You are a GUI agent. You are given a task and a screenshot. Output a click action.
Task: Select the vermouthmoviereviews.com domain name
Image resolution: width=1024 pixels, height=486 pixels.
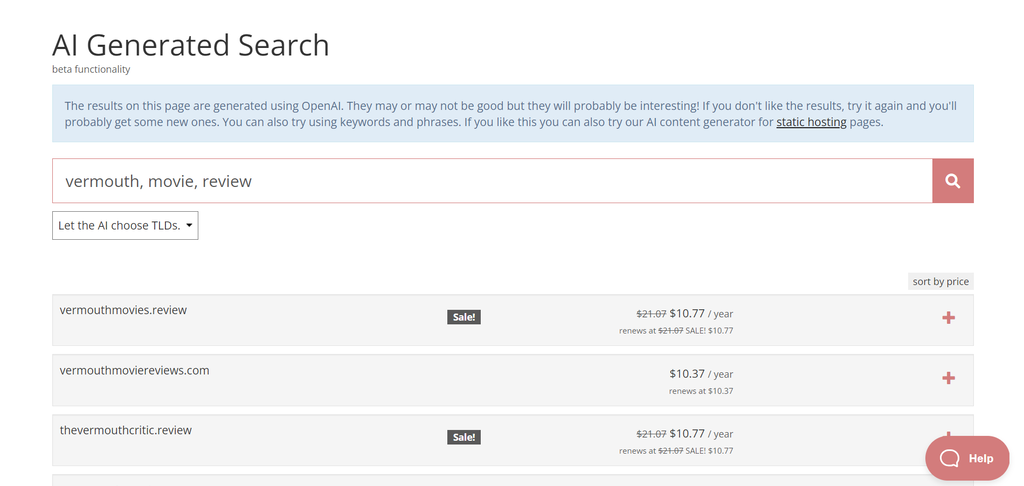pos(134,370)
